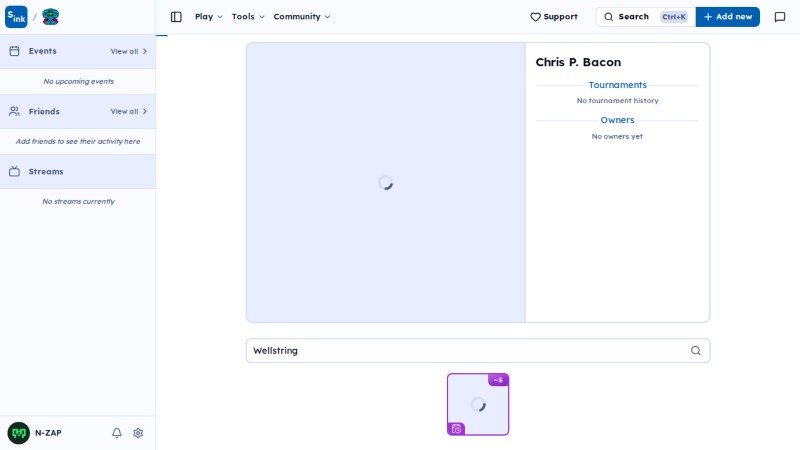This screenshot has width=800, height=450.
Task: Open the Friends section heading
Action: [44, 111]
